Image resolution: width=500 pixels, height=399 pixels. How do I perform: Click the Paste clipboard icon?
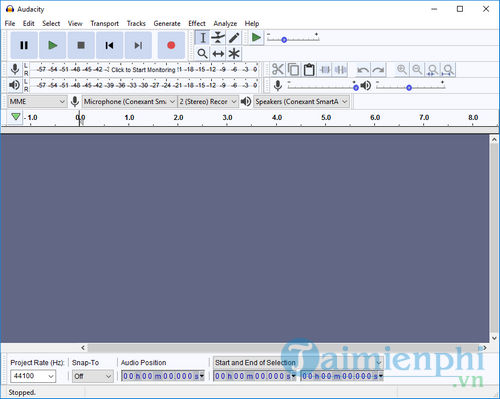pos(309,69)
